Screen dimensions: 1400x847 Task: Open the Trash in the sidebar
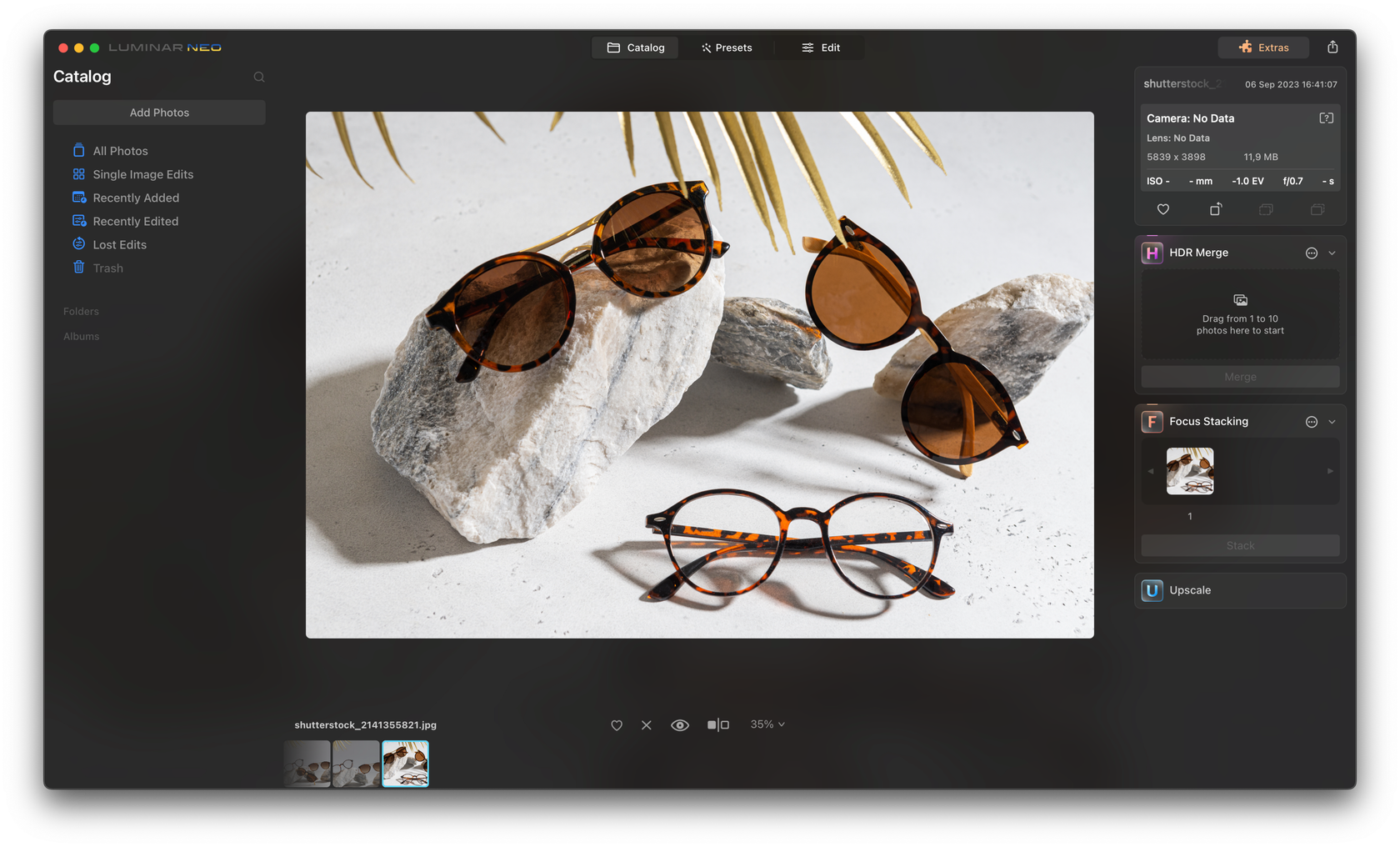point(107,268)
